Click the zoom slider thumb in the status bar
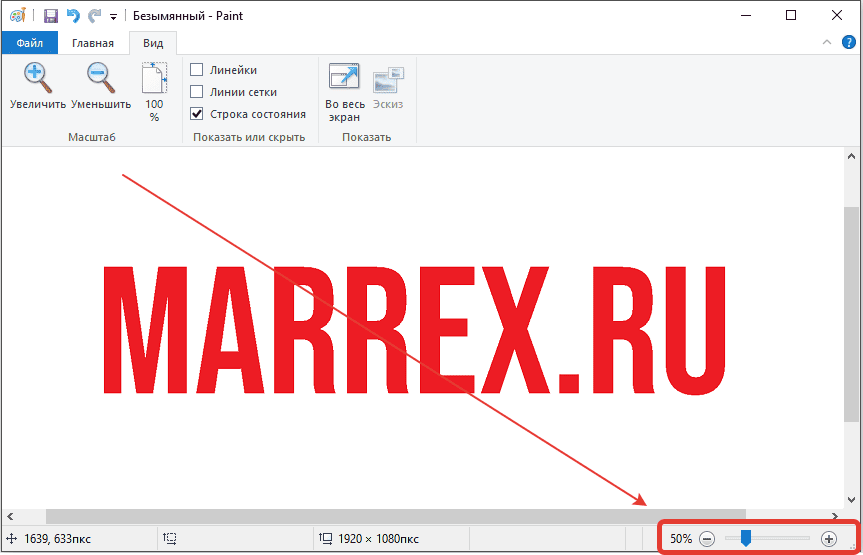863x555 pixels. 746,538
